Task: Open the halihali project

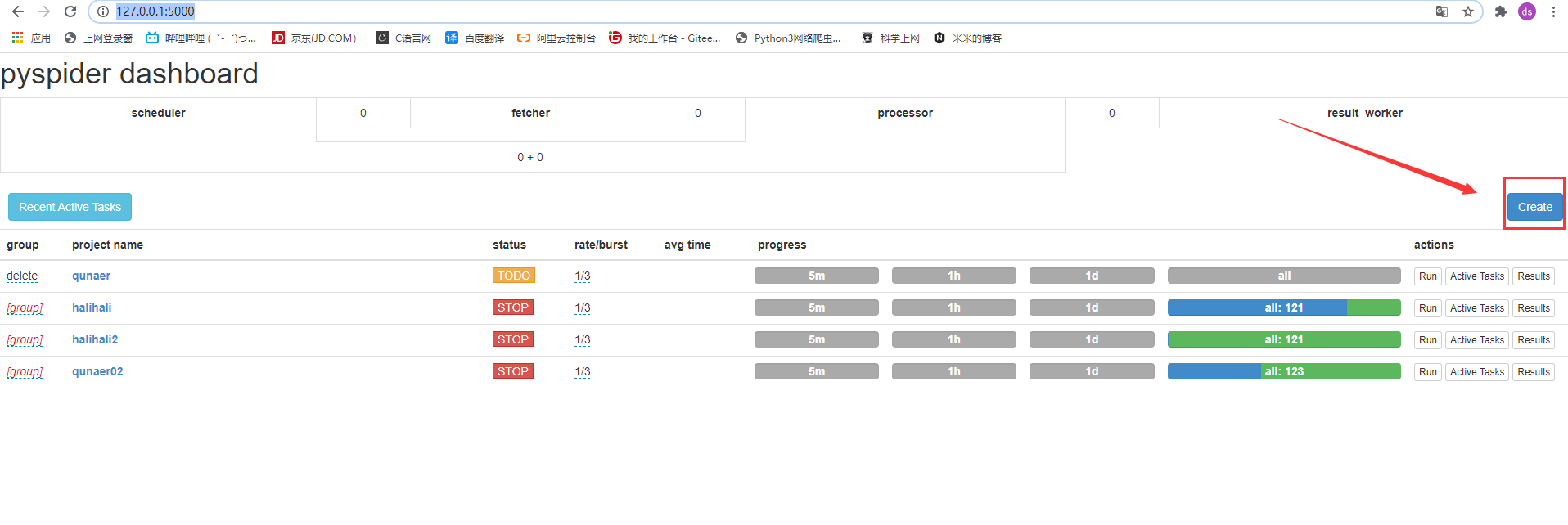Action: [x=92, y=307]
